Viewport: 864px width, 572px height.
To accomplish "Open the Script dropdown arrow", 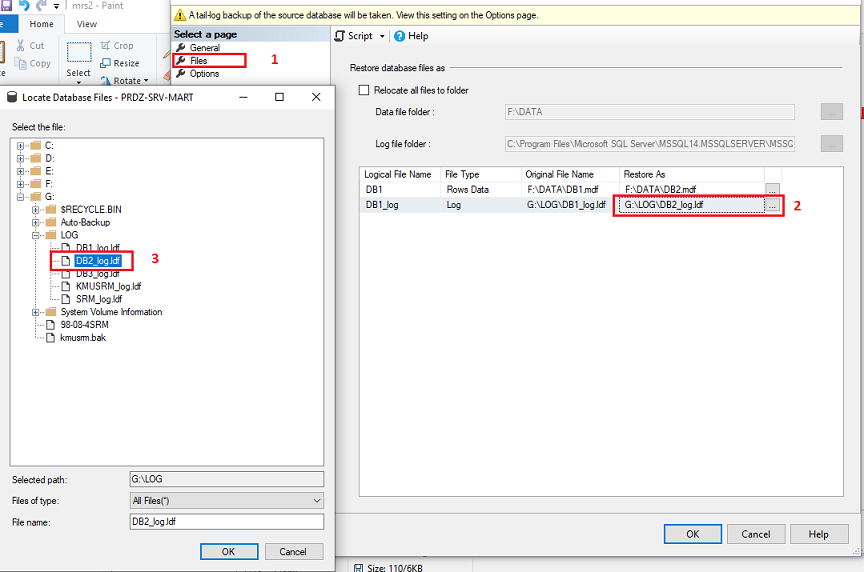I will (x=383, y=36).
